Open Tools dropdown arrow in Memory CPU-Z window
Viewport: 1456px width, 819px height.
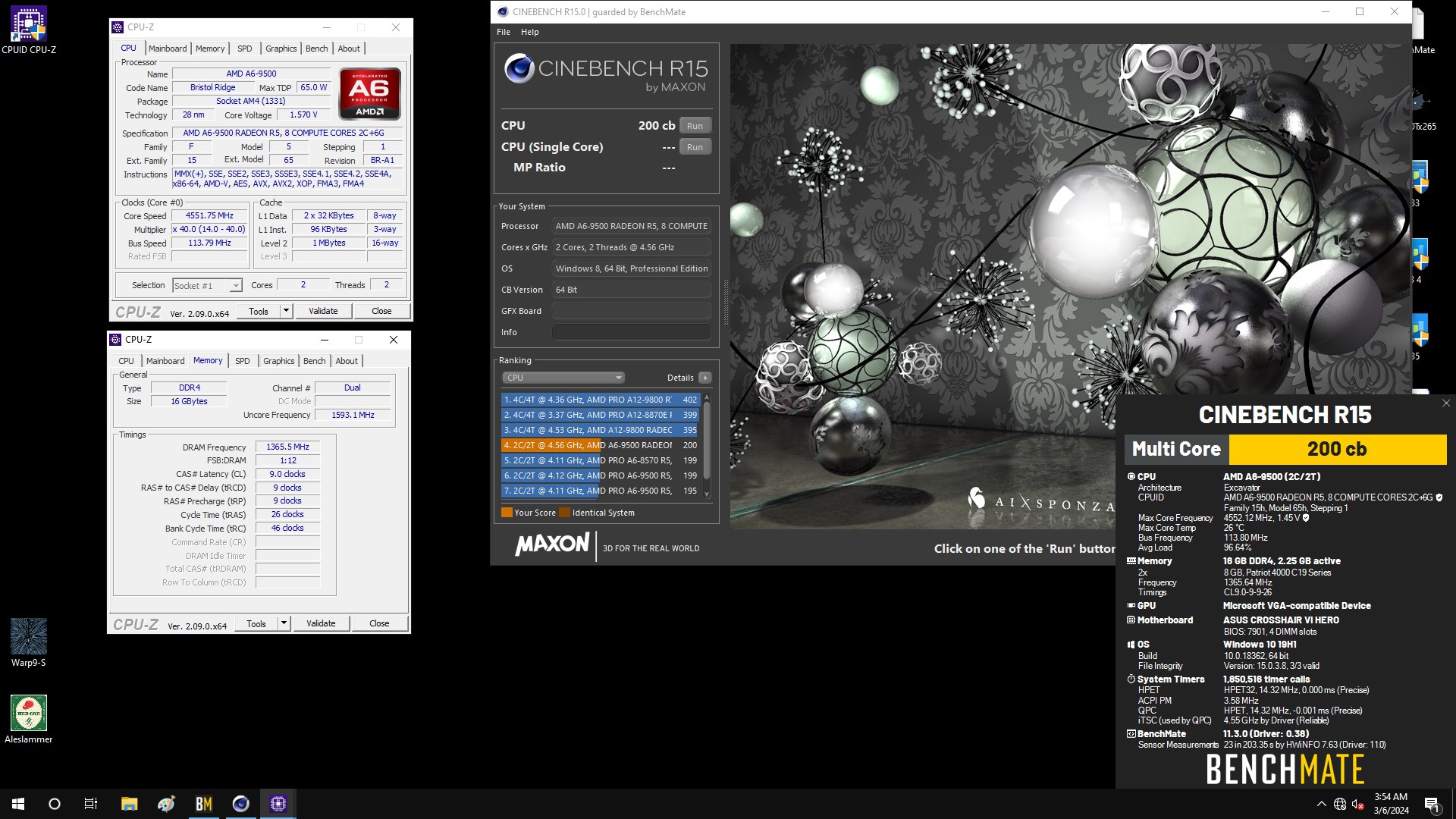coord(284,623)
